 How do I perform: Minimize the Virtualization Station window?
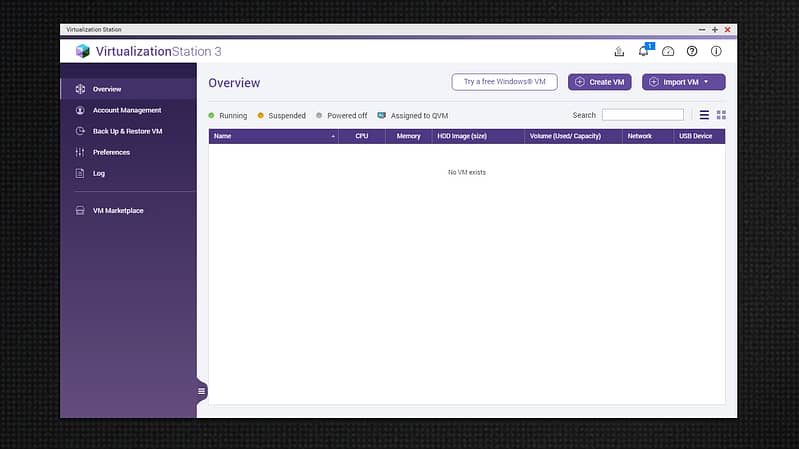tap(702, 30)
